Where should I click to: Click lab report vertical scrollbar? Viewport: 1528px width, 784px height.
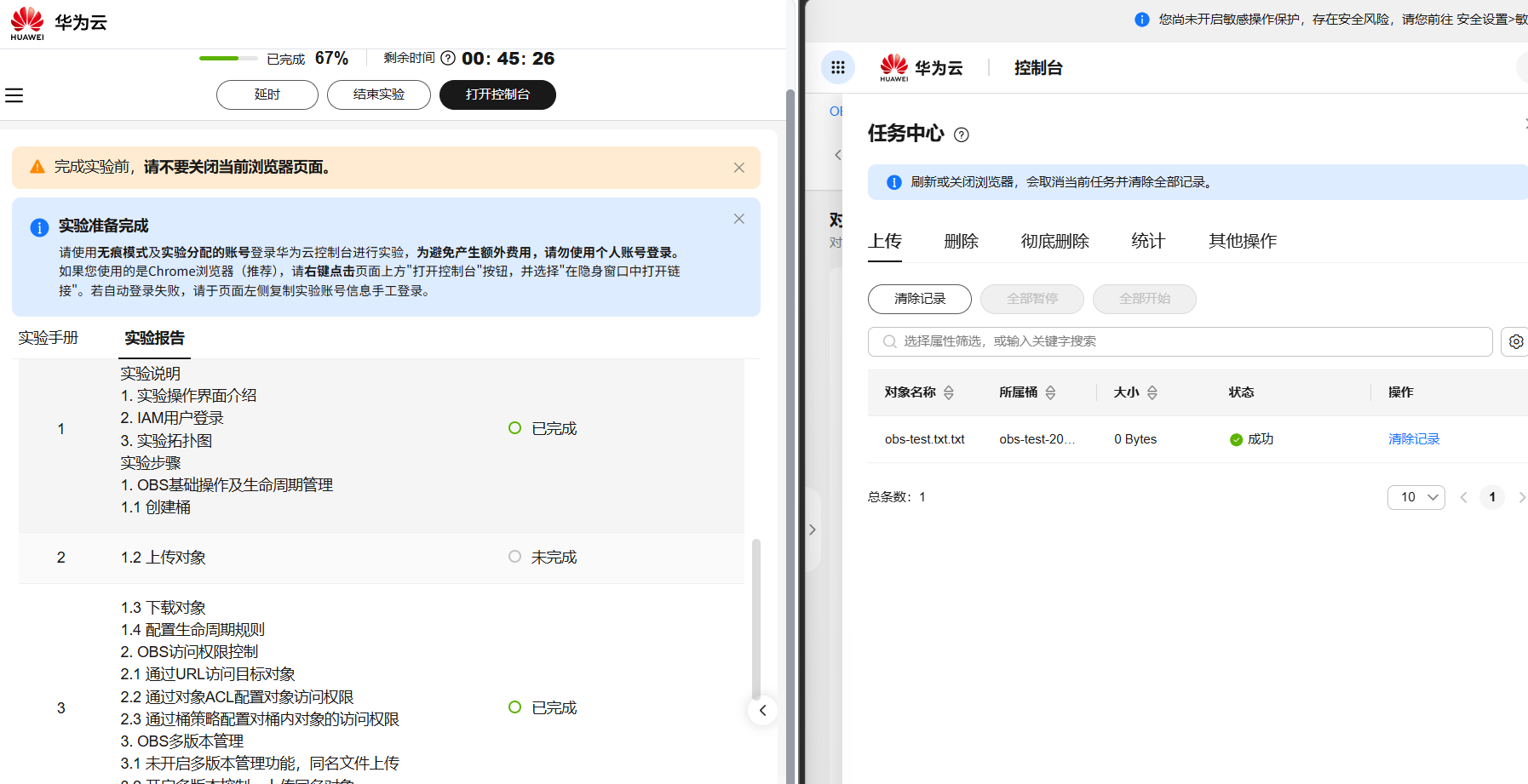point(755,619)
